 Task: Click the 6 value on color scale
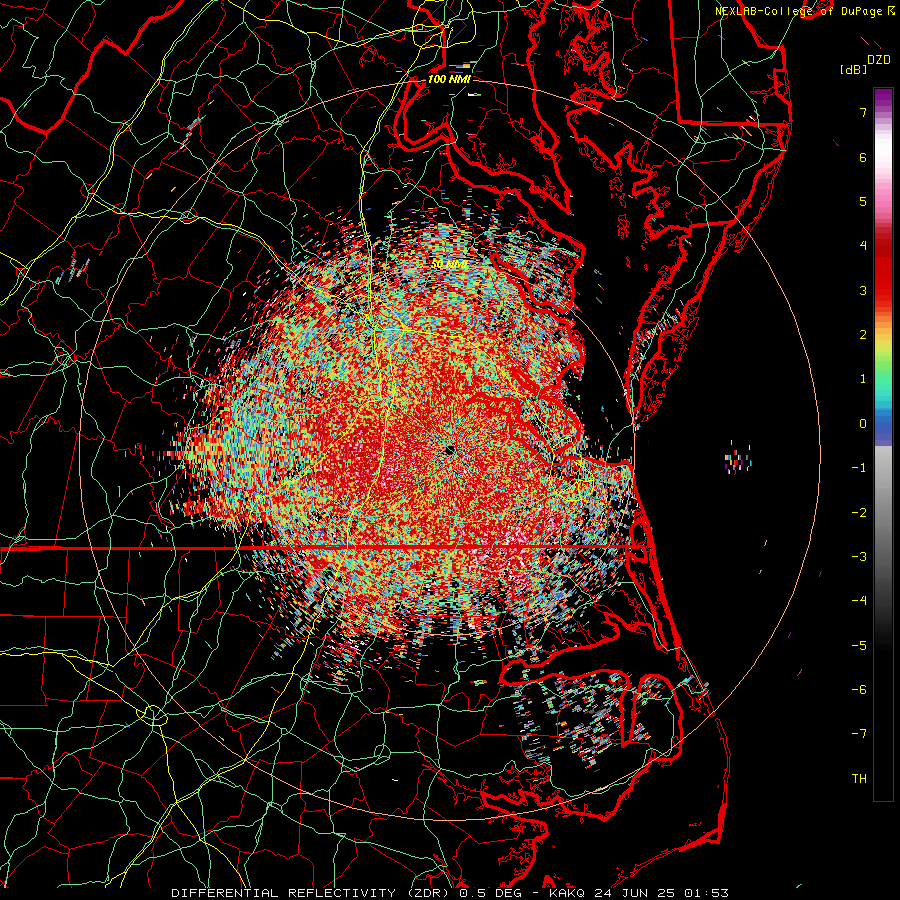(x=863, y=157)
